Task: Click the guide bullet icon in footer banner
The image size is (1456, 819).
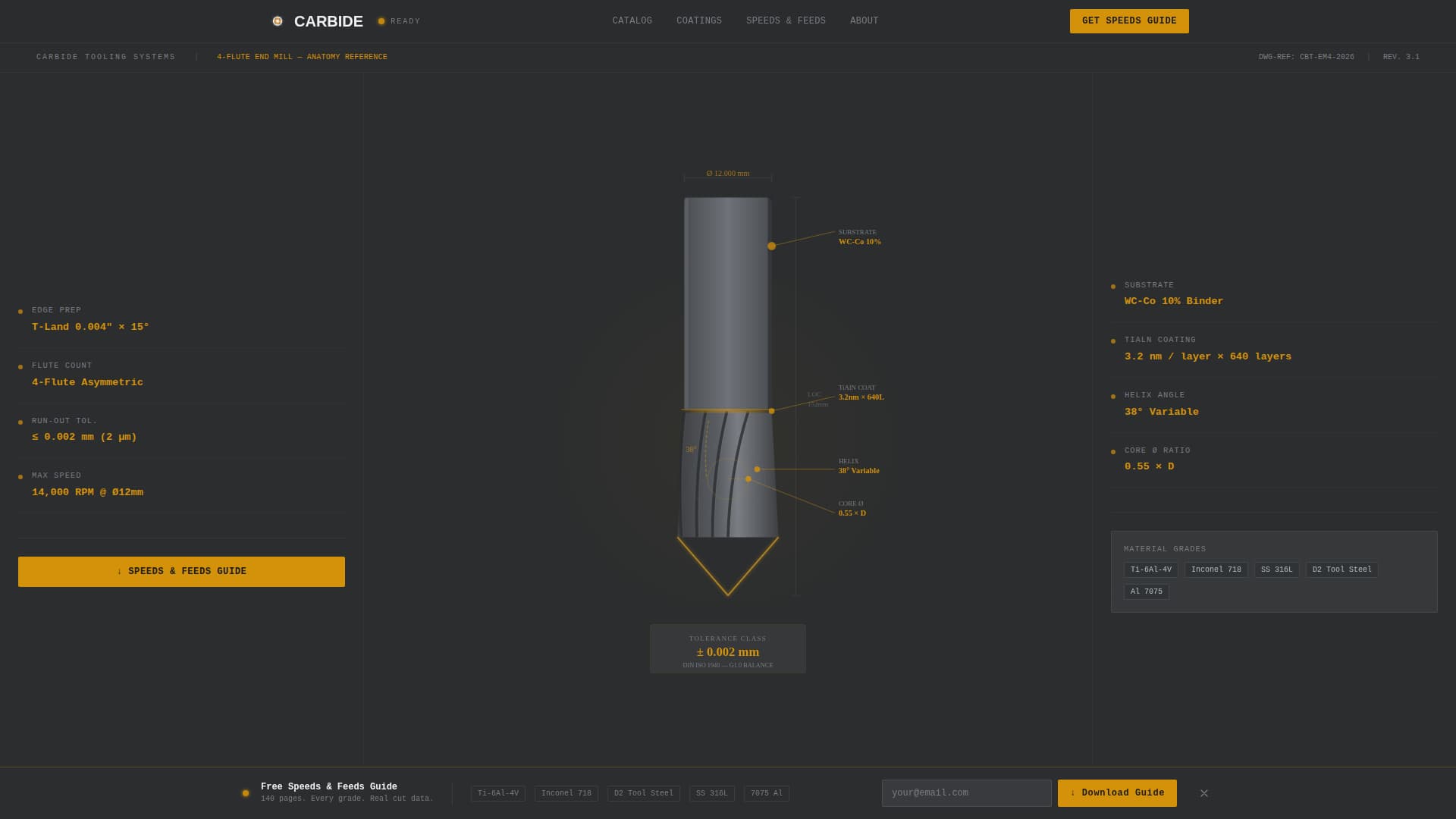Action: coord(244,792)
